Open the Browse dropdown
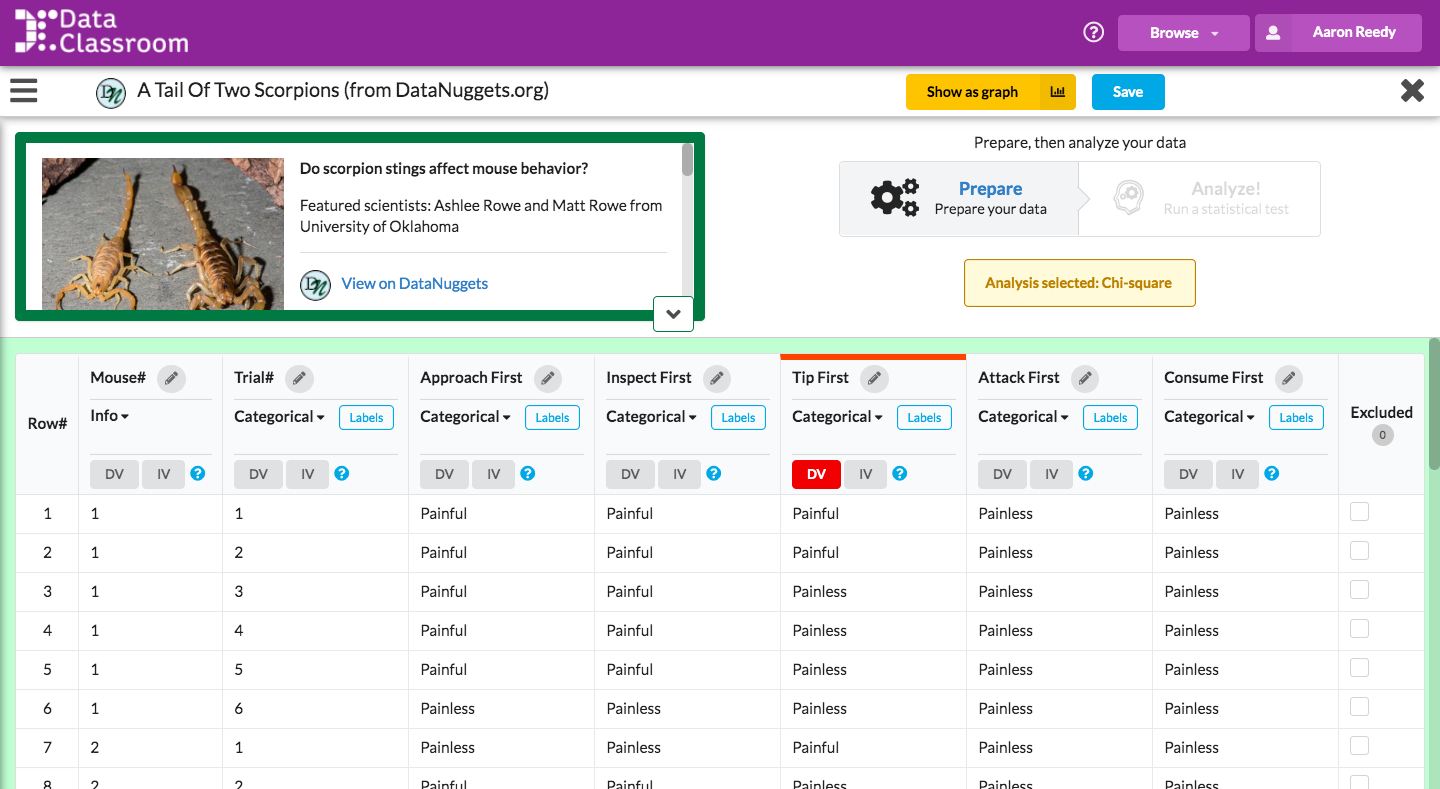The height and width of the screenshot is (789, 1440). pos(1183,31)
